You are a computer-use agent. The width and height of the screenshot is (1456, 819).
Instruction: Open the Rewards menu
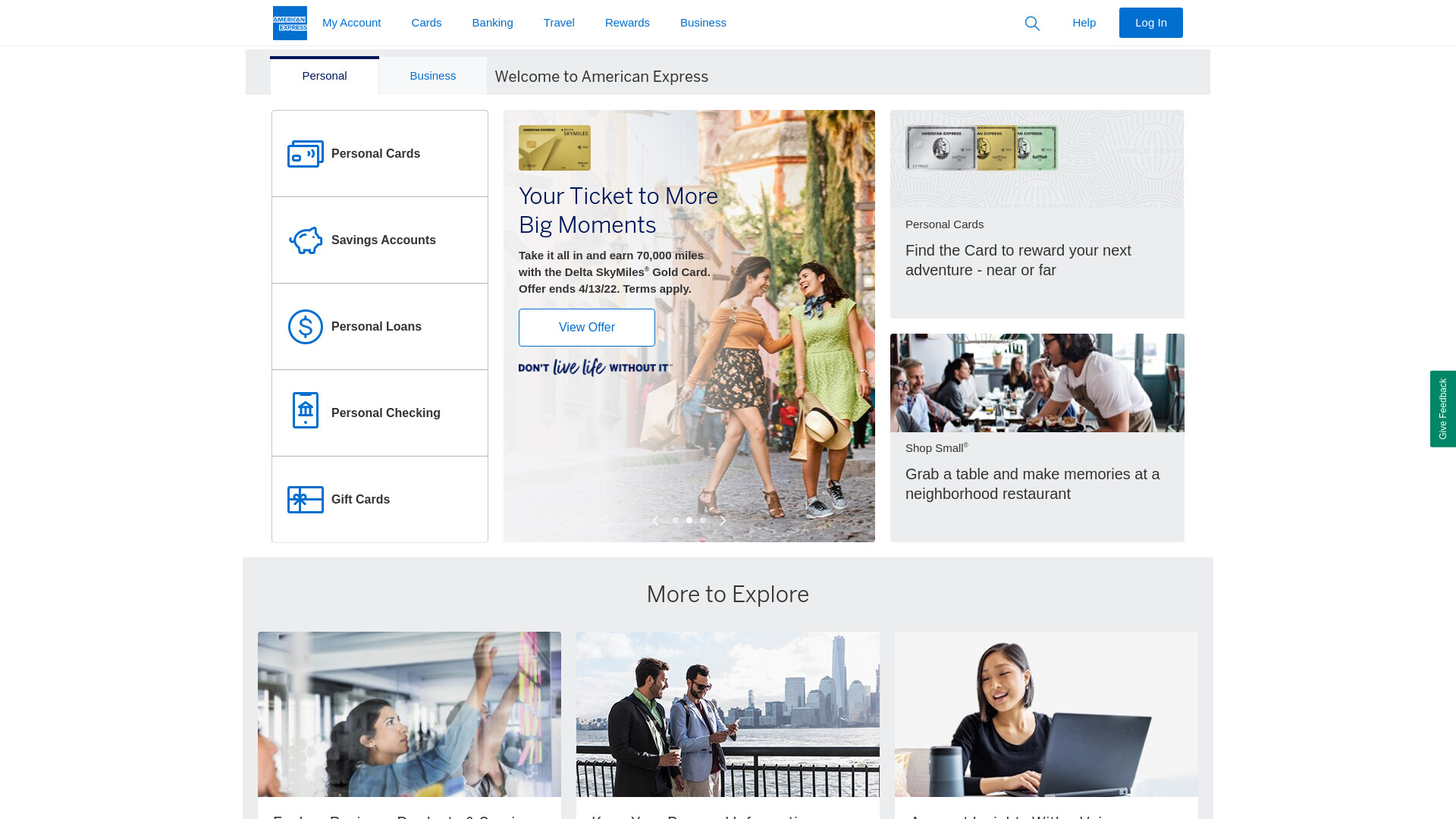coord(627,23)
